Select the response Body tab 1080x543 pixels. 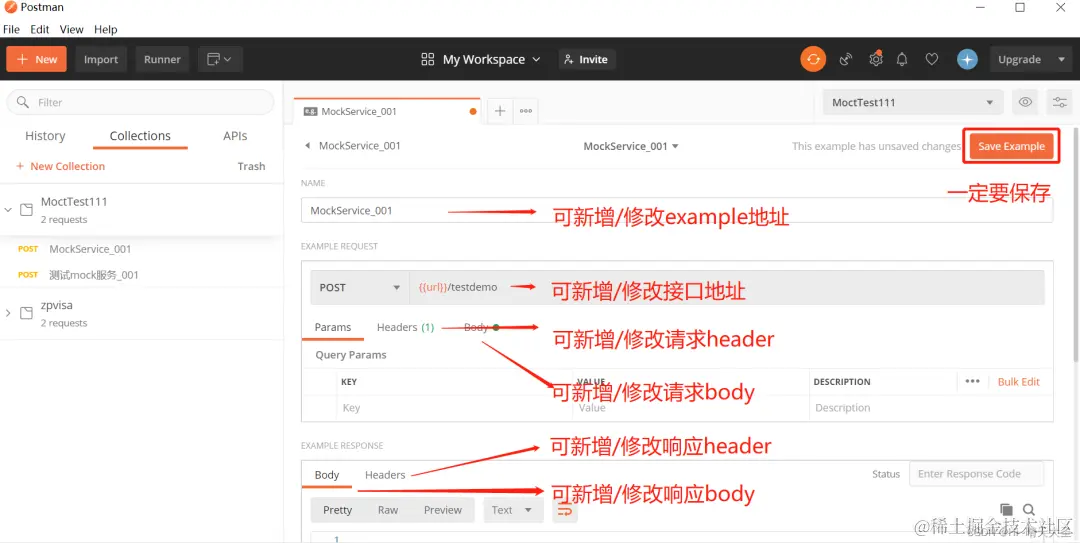point(326,475)
